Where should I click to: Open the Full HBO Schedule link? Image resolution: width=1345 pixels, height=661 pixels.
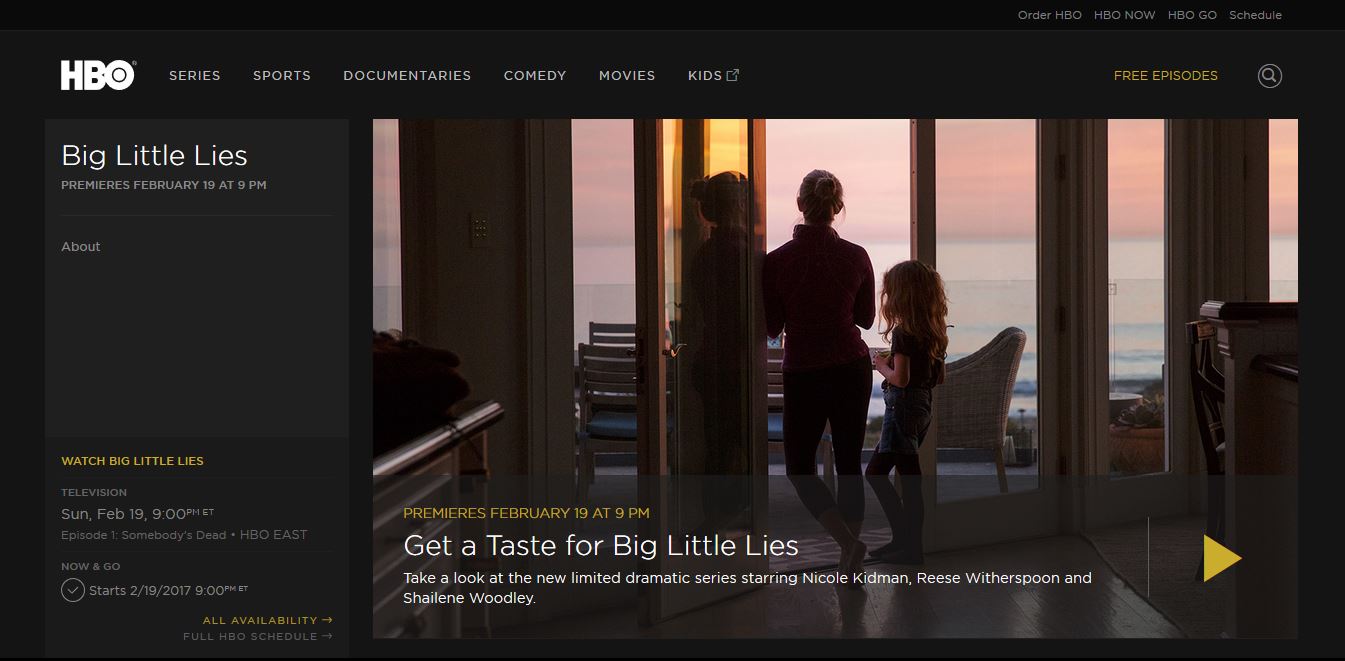click(x=257, y=636)
